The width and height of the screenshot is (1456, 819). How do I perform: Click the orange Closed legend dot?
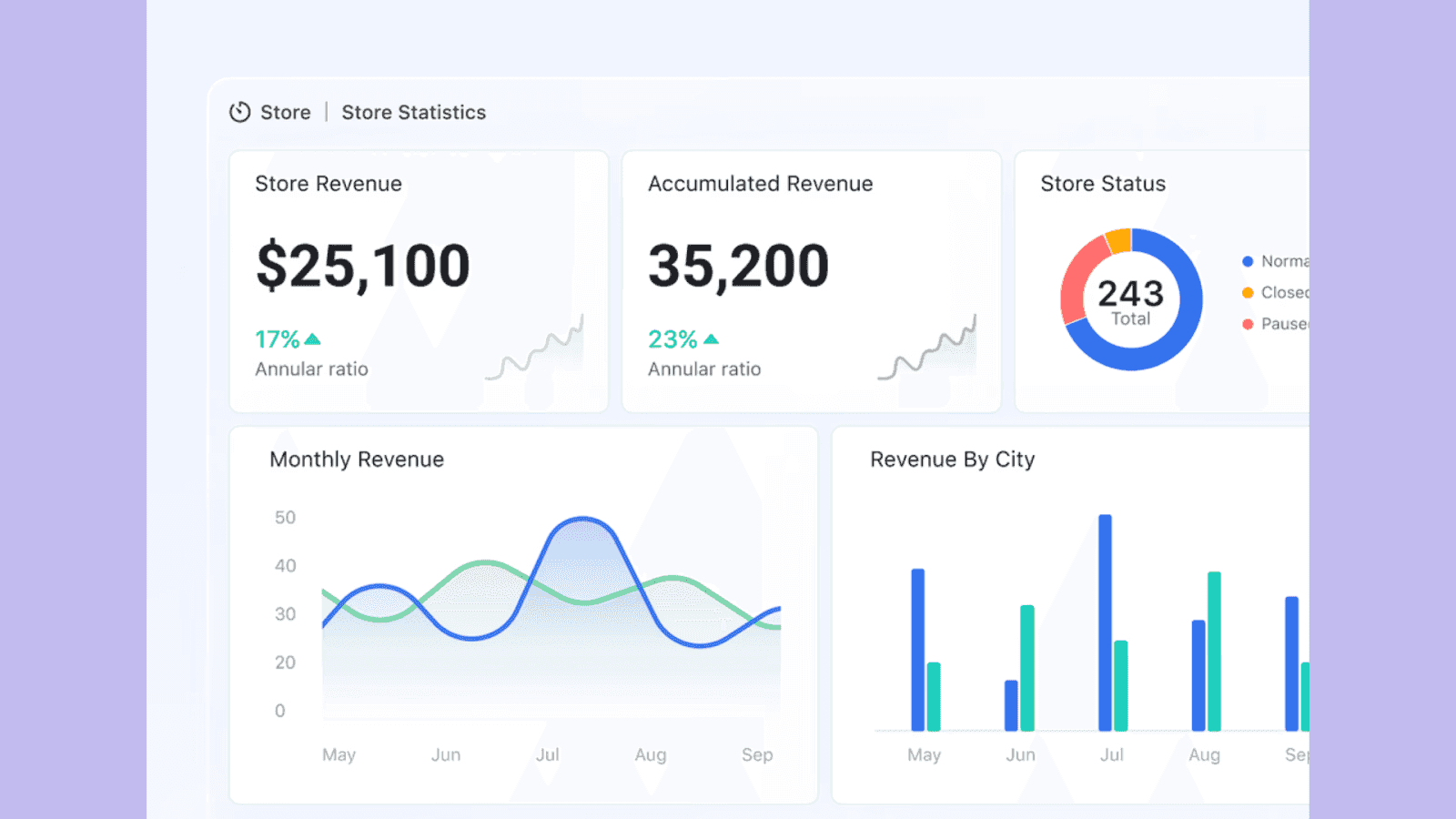click(1246, 292)
